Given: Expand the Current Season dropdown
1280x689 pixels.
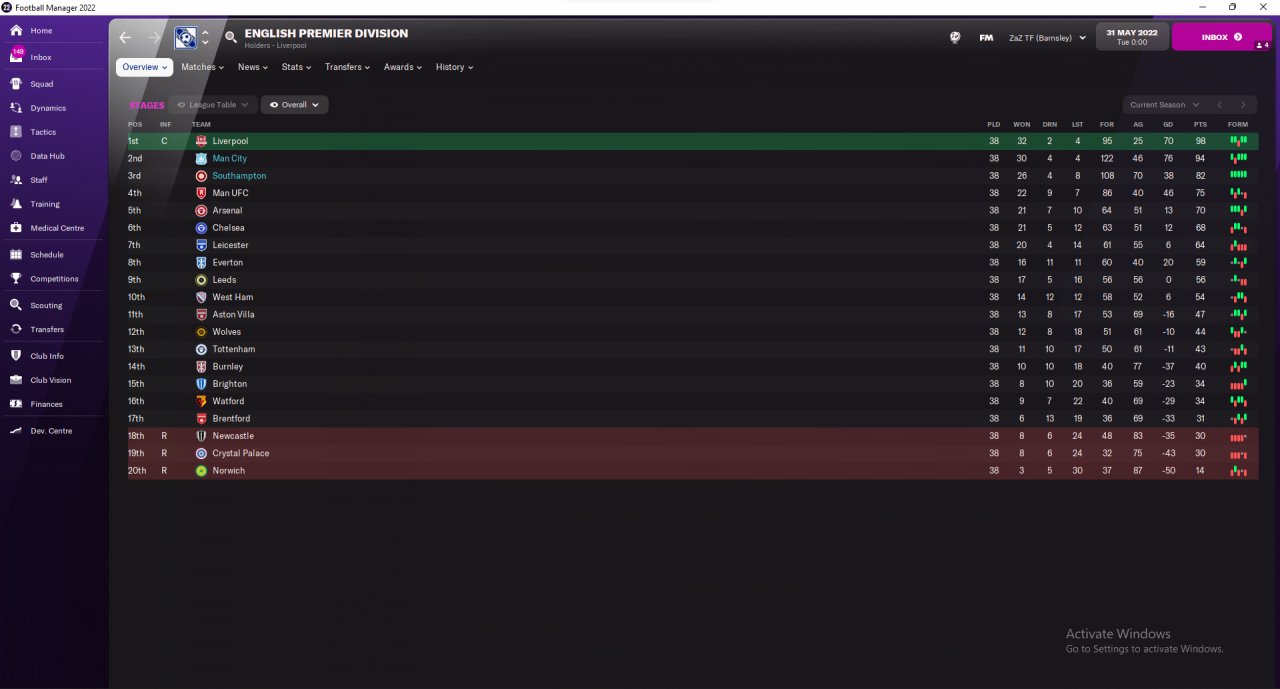Looking at the screenshot, I should click(1164, 105).
